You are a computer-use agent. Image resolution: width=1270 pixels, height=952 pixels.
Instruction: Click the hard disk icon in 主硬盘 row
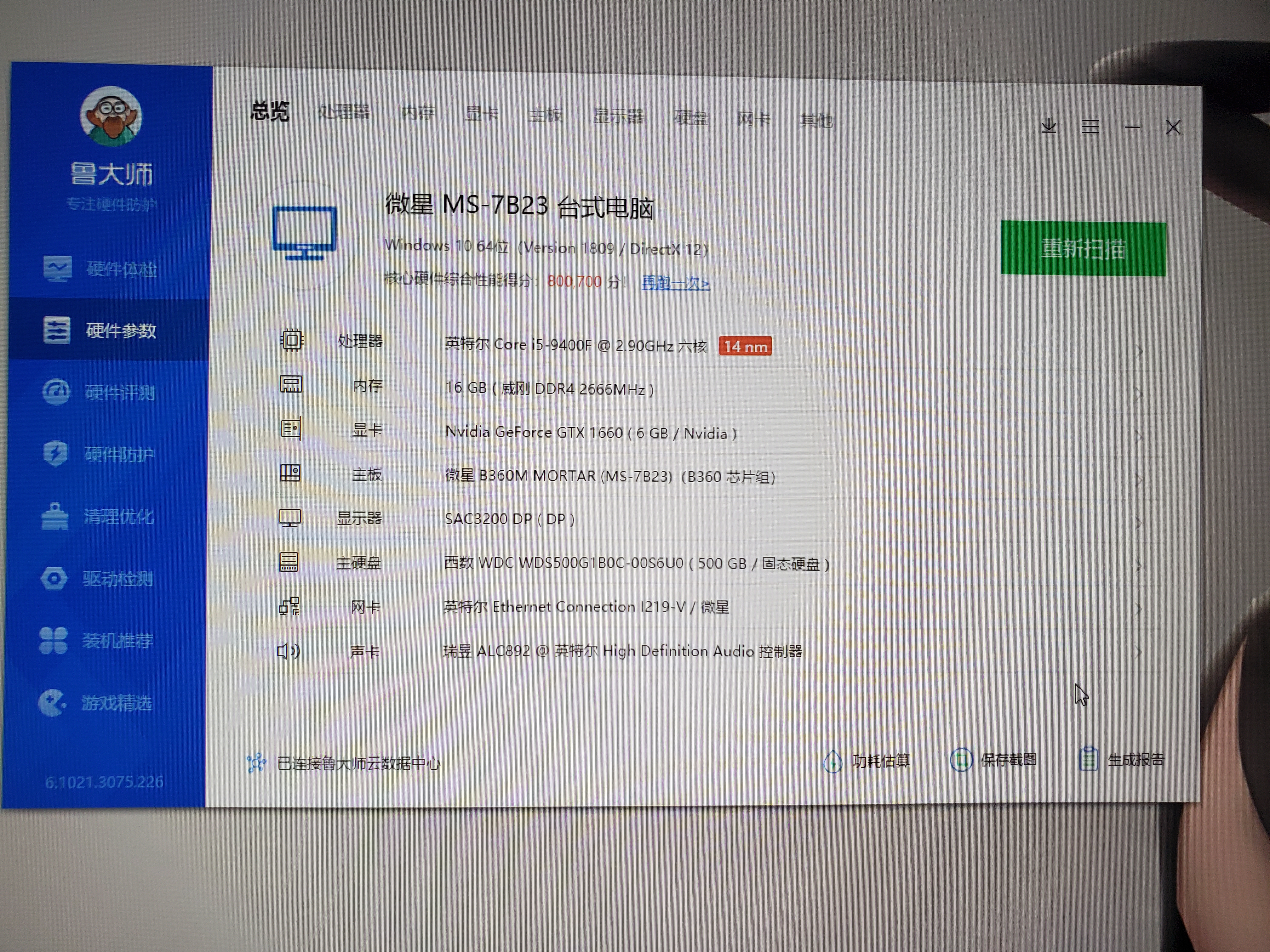[289, 562]
